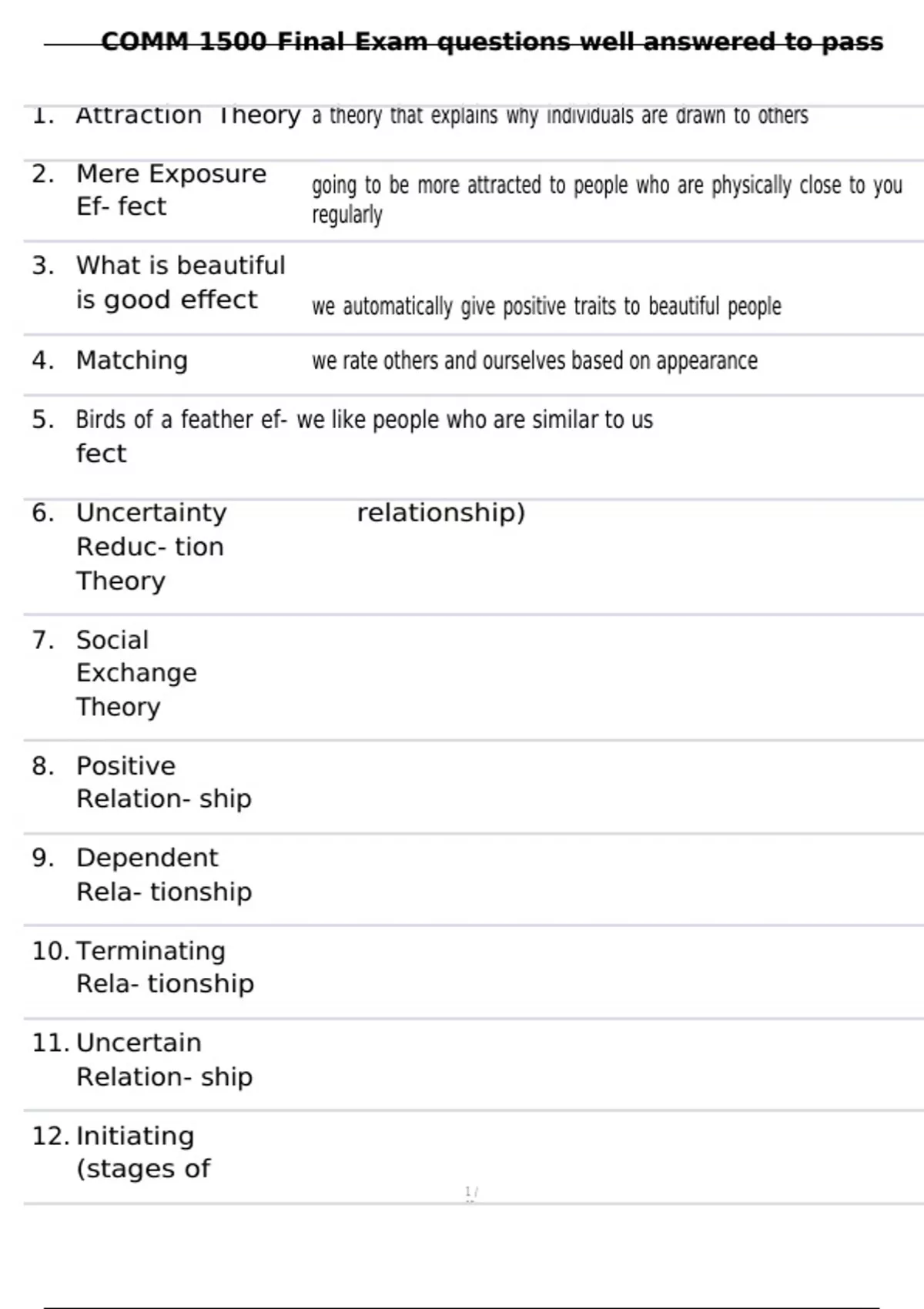Click the definition mentioning physically close people
This screenshot has width=924, height=1309.
[x=607, y=199]
